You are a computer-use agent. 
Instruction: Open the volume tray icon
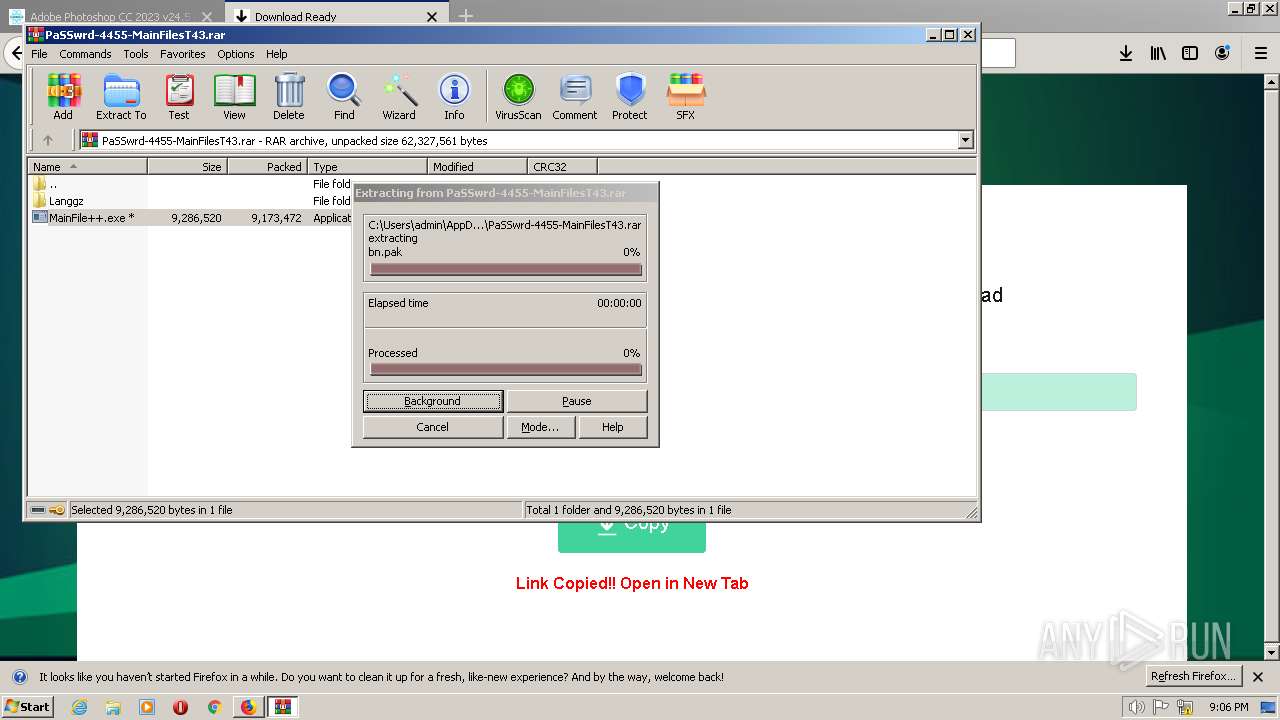[1136, 707]
